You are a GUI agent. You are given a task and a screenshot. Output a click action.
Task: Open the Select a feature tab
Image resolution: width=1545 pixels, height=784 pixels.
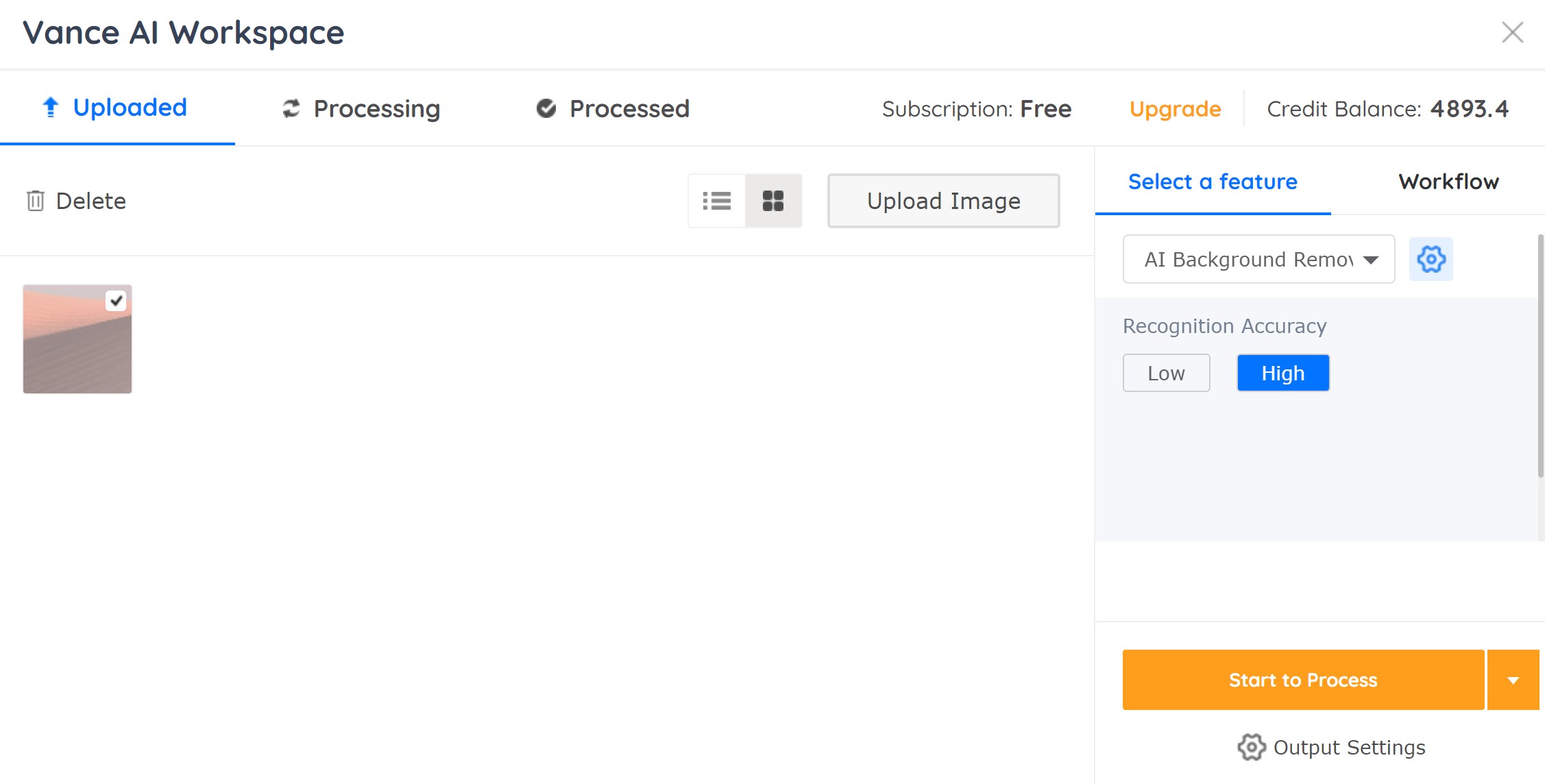(1213, 182)
